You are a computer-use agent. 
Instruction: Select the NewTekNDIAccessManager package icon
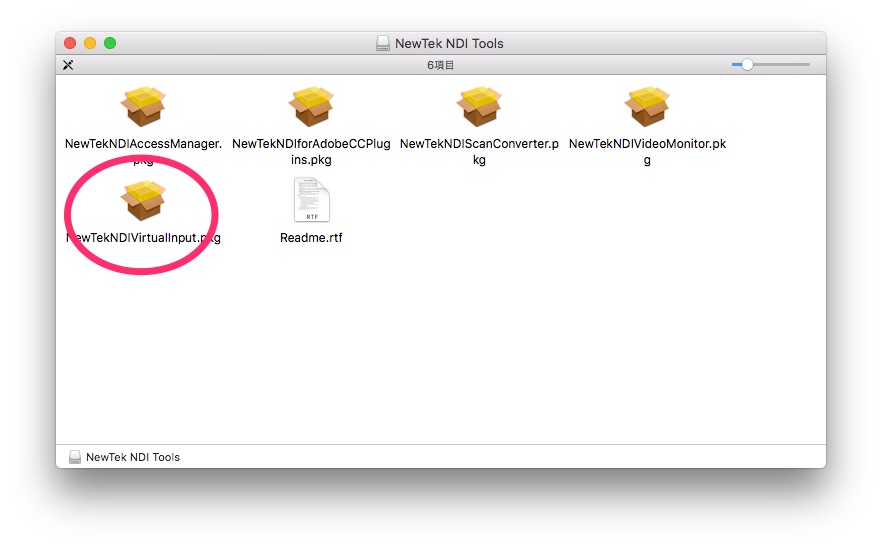tap(143, 106)
